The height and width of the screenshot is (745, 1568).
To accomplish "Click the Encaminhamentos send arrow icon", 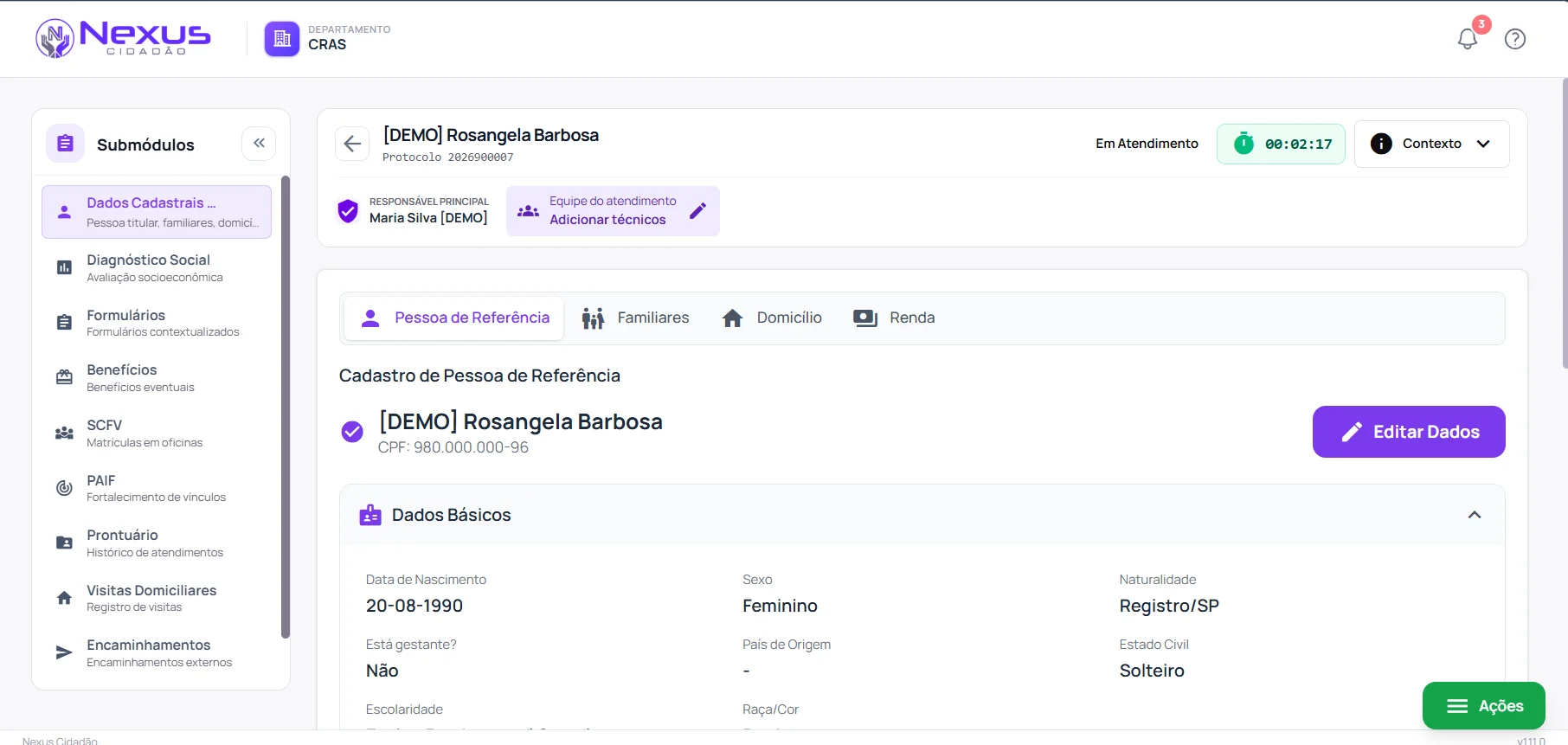I will coord(64,652).
